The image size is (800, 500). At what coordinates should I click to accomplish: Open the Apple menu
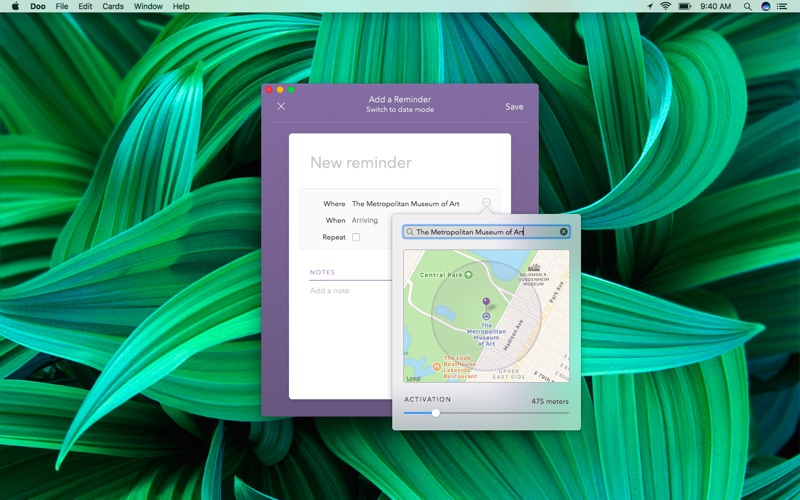(x=15, y=6)
